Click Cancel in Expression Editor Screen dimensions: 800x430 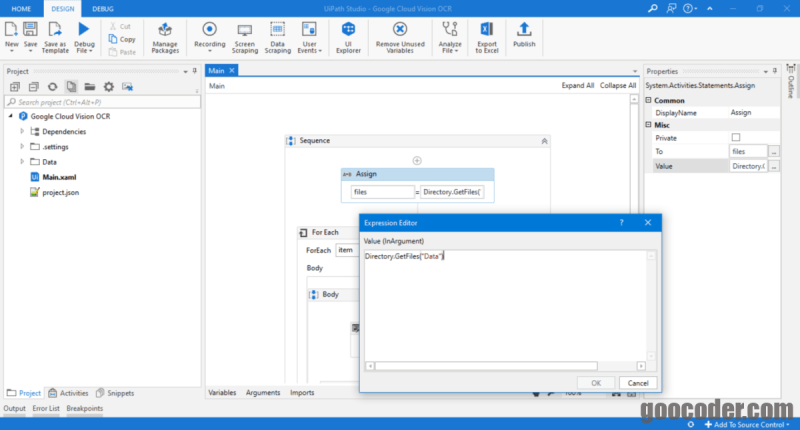pos(638,383)
